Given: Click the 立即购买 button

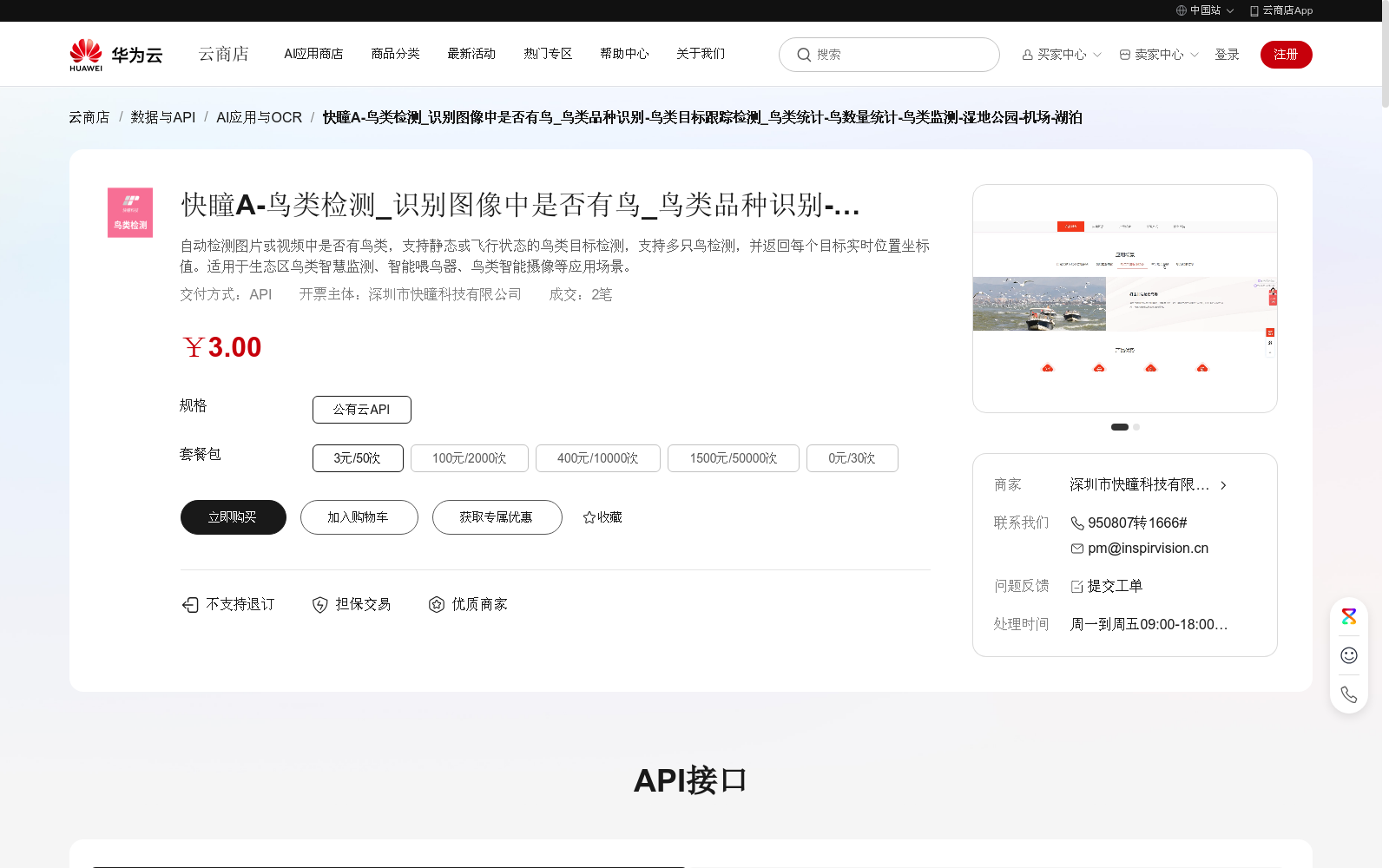Looking at the screenshot, I should 234,517.
